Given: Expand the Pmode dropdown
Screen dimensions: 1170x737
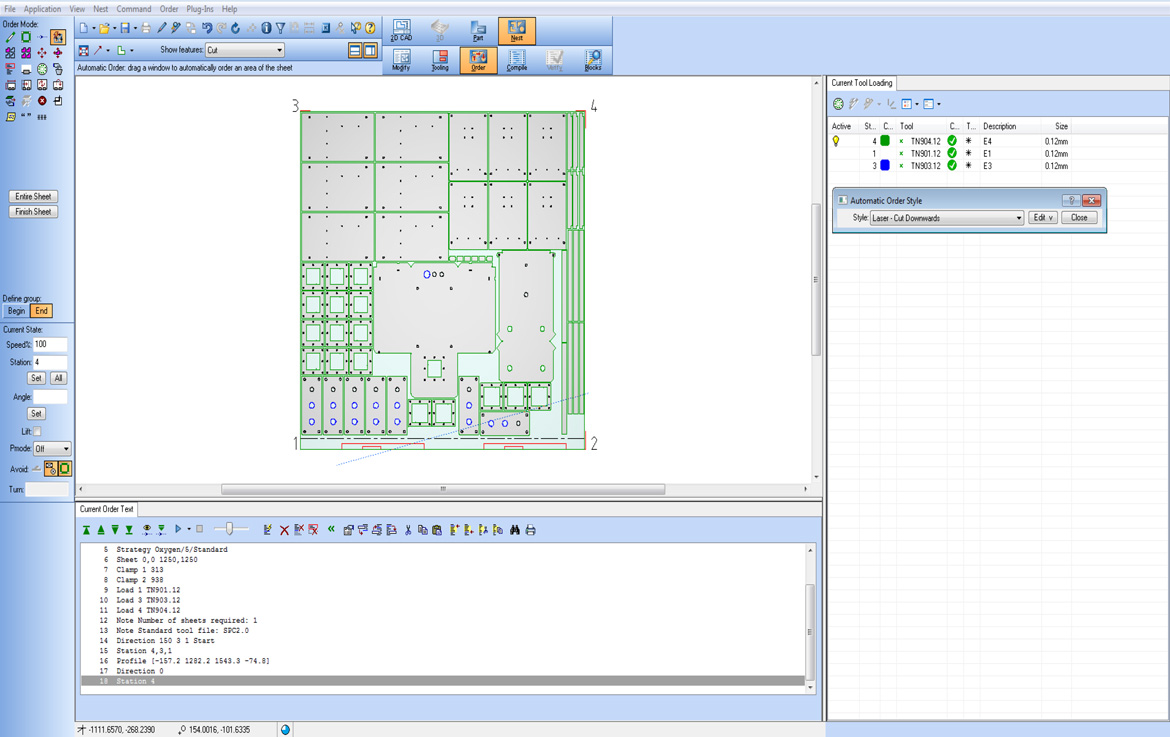Looking at the screenshot, I should (x=65, y=449).
